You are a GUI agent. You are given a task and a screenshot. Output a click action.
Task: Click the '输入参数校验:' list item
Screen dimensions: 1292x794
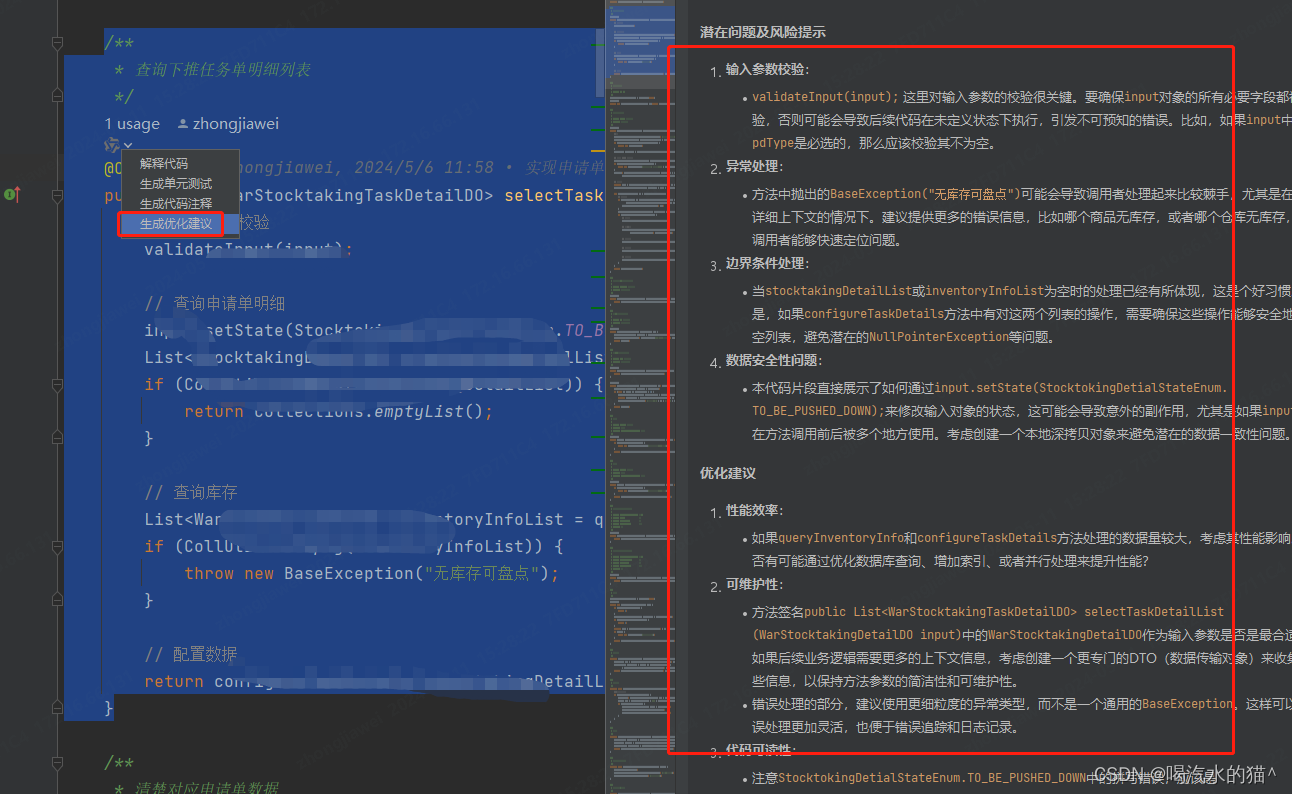tap(769, 70)
